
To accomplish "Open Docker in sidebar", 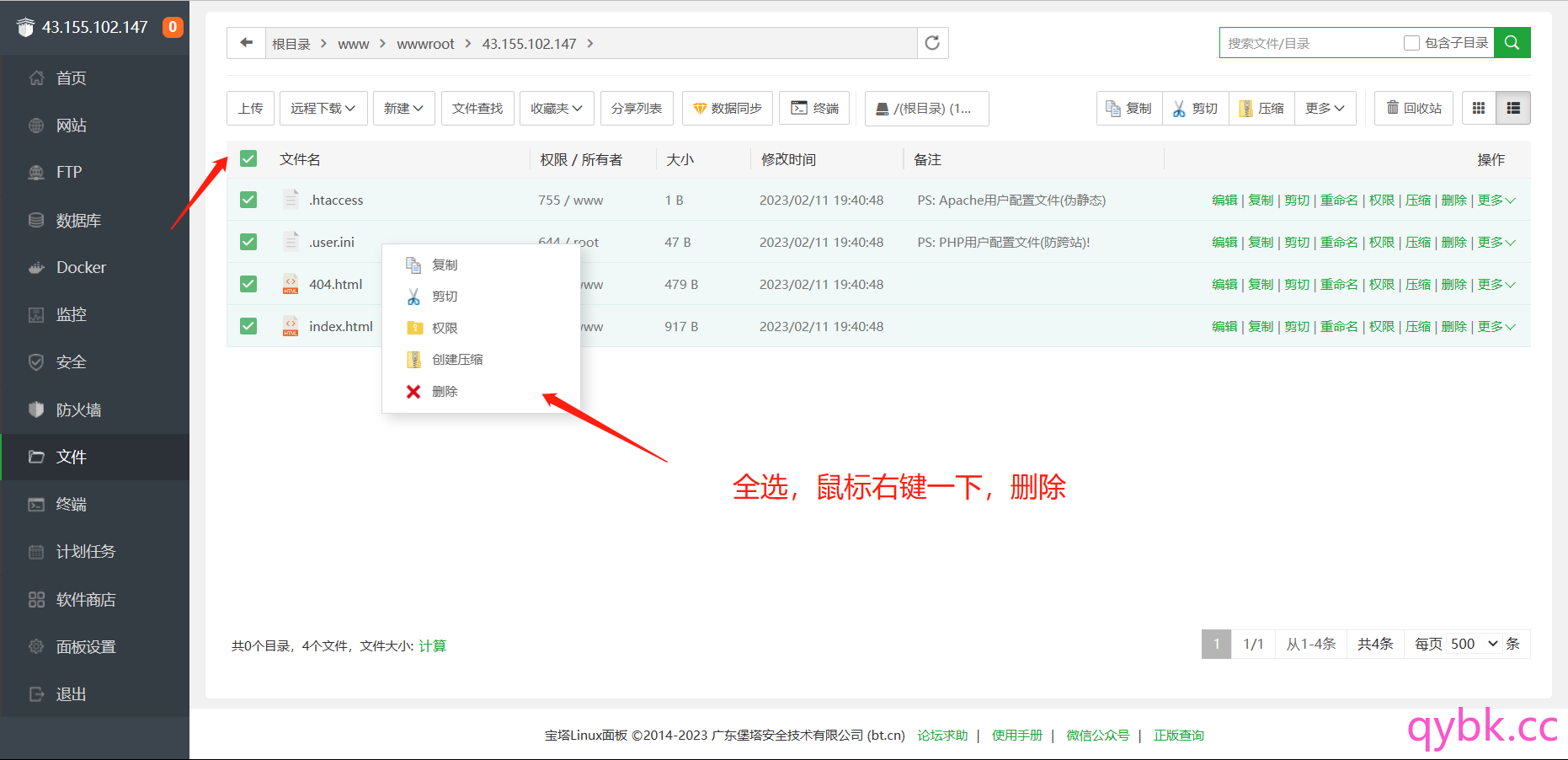I will coord(94,267).
